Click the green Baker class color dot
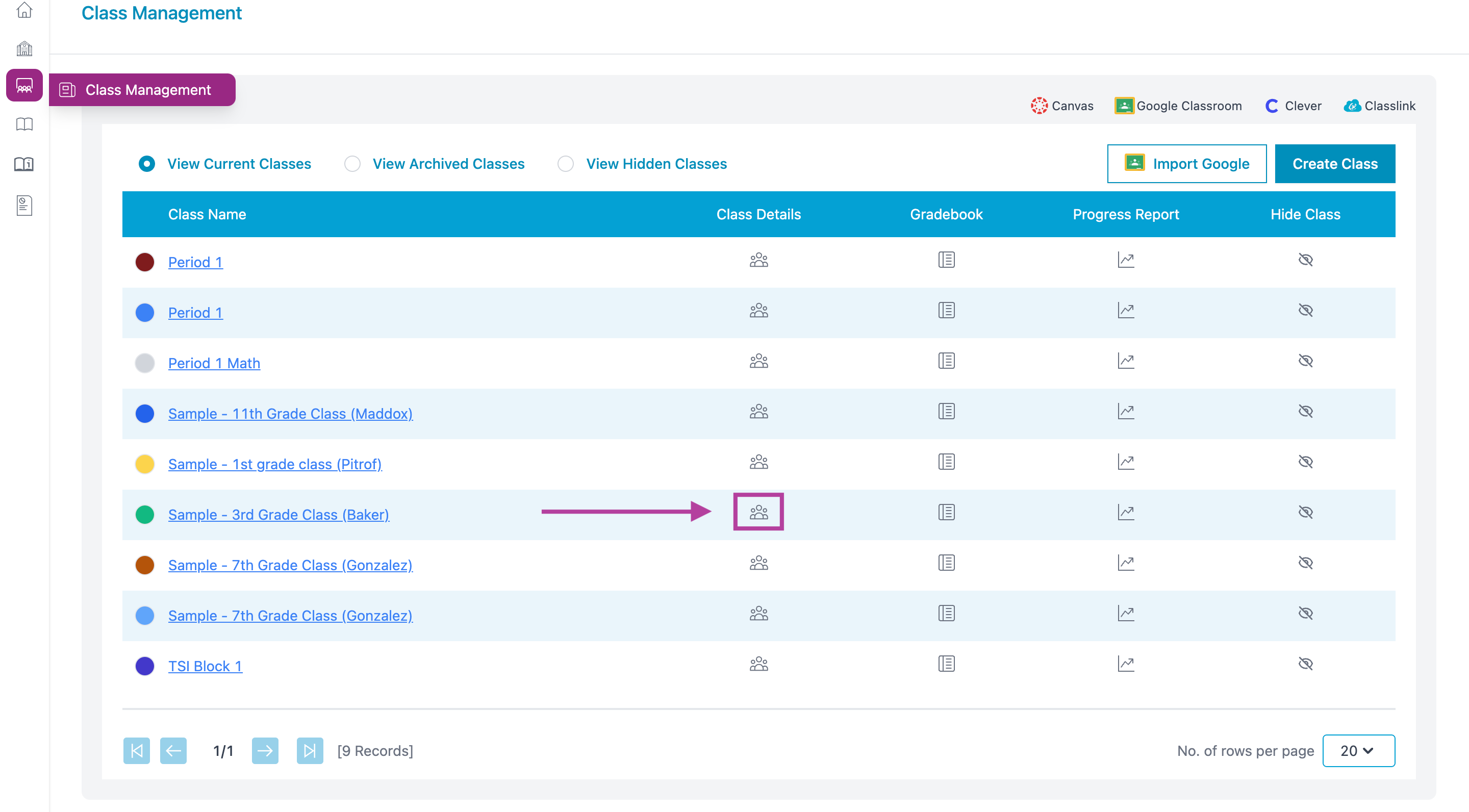 tap(145, 515)
